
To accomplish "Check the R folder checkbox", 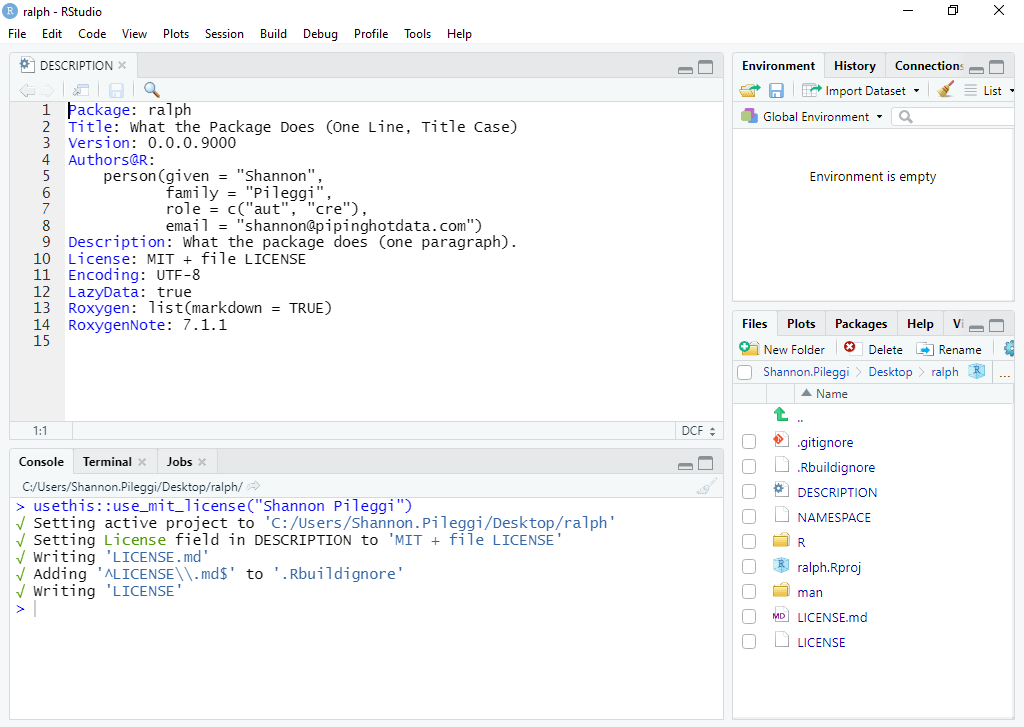I will tap(749, 542).
